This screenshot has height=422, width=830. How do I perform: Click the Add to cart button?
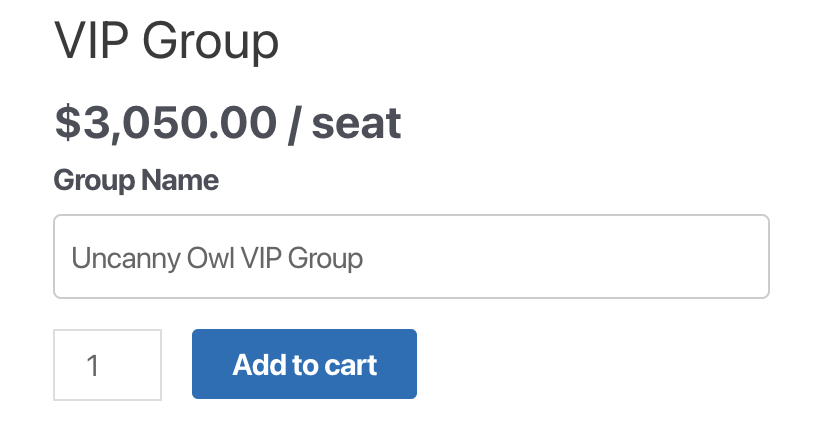tap(304, 364)
